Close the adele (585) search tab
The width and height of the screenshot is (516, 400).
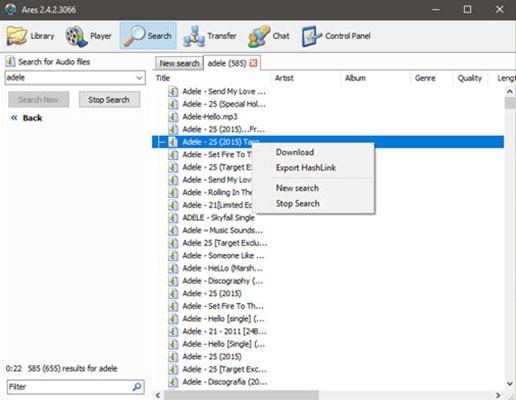click(x=254, y=63)
